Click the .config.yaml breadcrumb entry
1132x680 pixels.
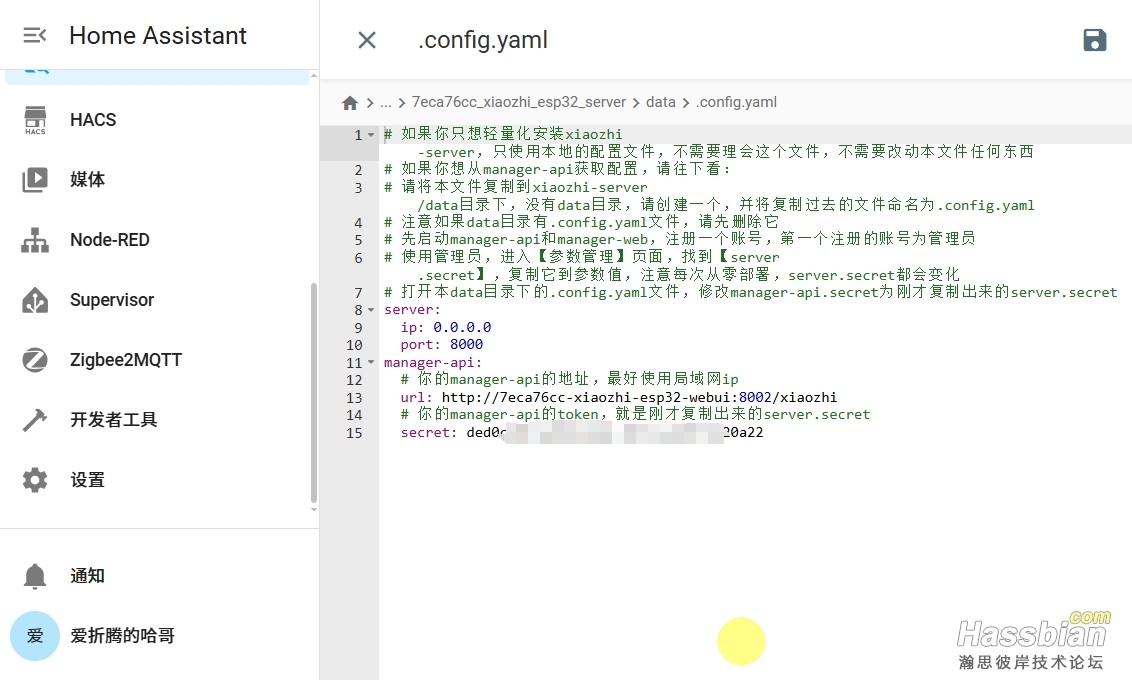tap(736, 103)
